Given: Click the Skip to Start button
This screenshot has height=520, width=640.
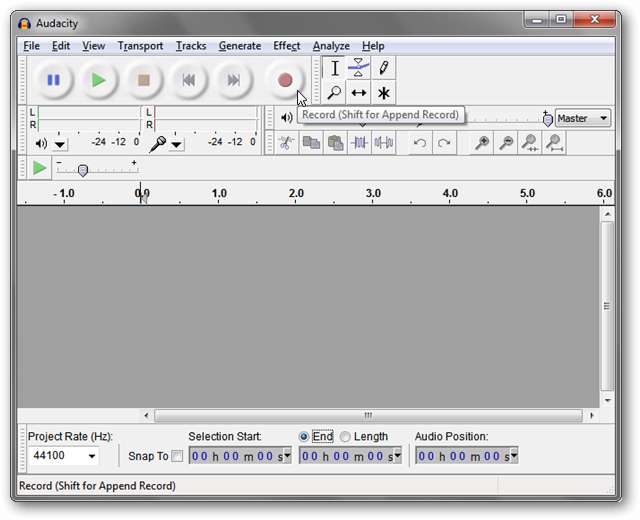Looking at the screenshot, I should click(x=187, y=80).
